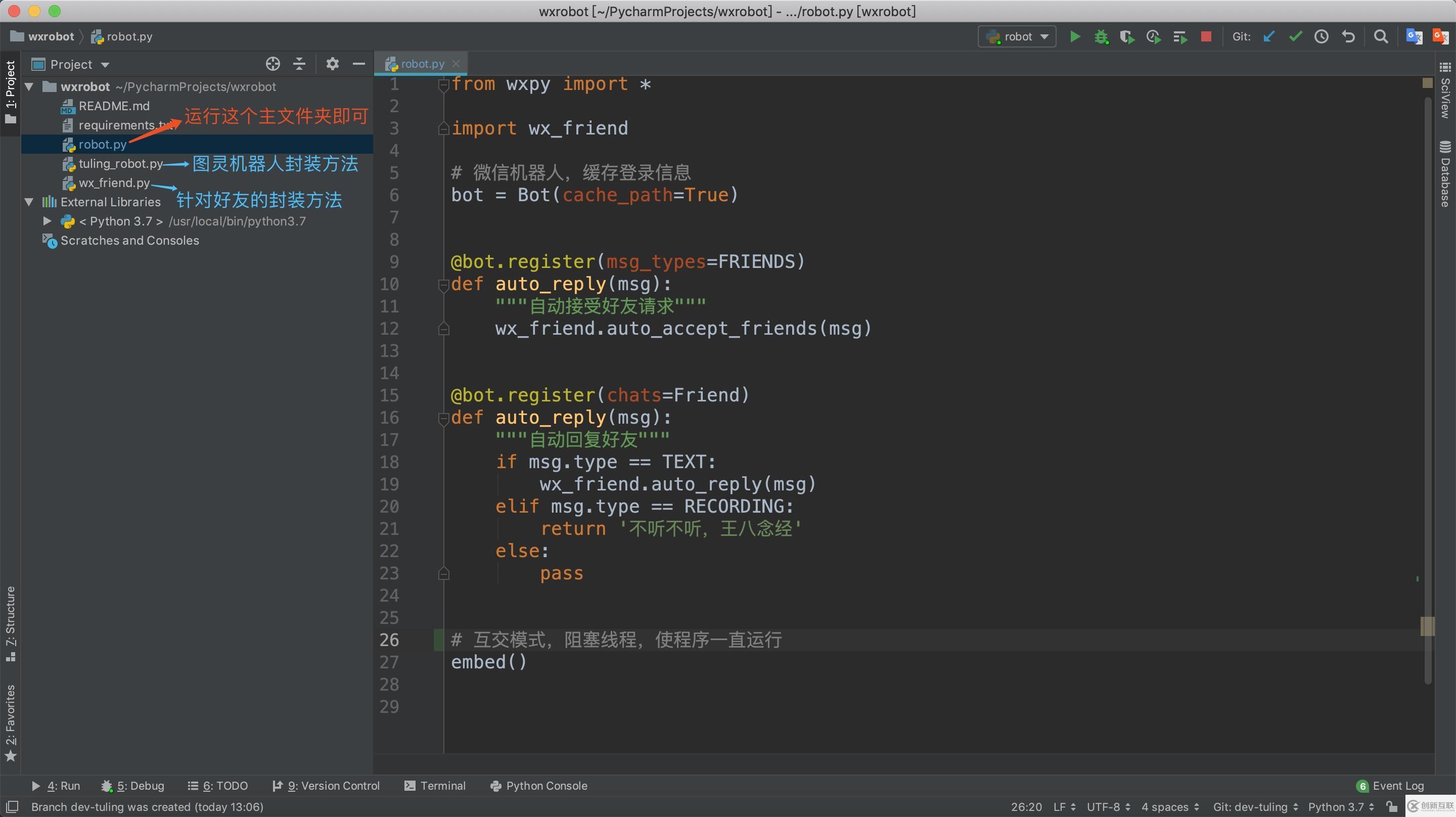Toggle tool window bars in bottom-left corner
This screenshot has width=1456, height=817.
click(12, 807)
